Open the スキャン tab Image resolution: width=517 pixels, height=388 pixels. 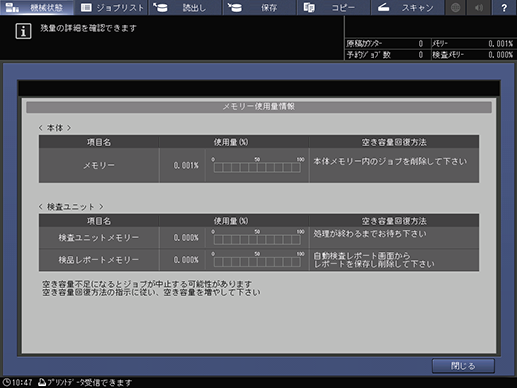407,7
